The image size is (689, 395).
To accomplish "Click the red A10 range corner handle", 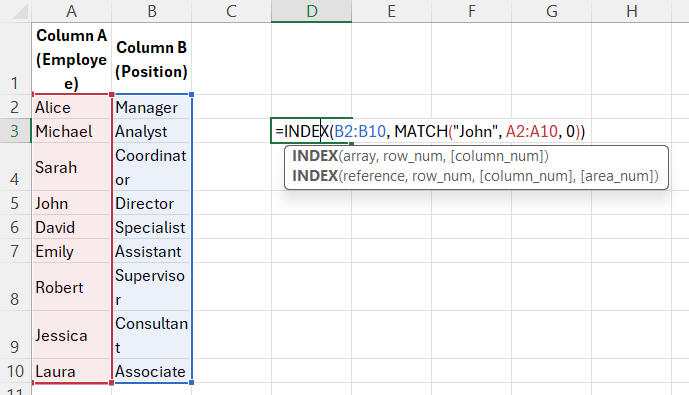I will click(x=112, y=383).
